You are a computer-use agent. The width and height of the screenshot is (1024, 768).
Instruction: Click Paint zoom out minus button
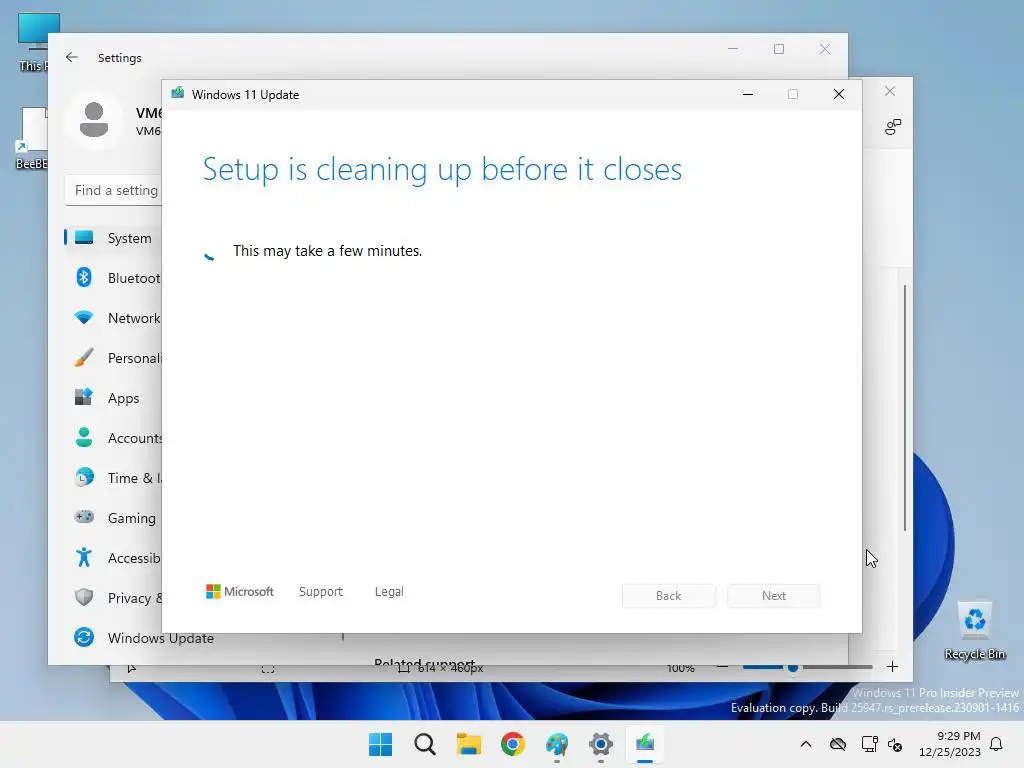pyautogui.click(x=722, y=667)
